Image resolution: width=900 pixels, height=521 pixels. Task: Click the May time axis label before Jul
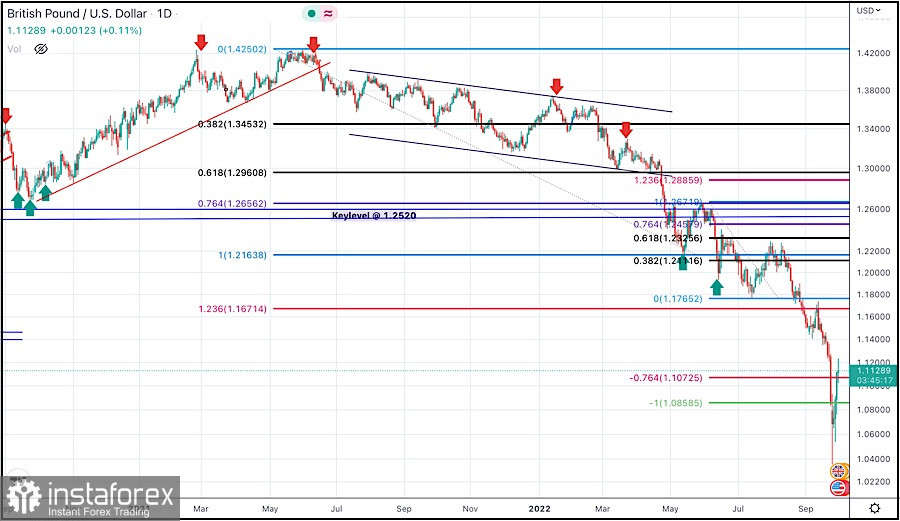pos(270,508)
